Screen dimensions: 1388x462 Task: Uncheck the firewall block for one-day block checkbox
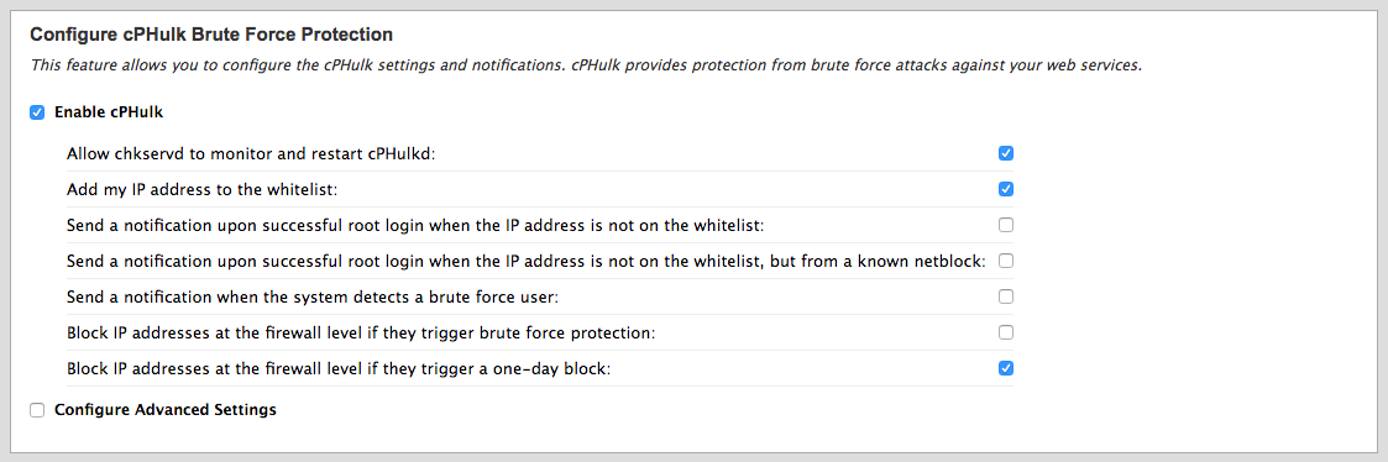tap(1006, 368)
